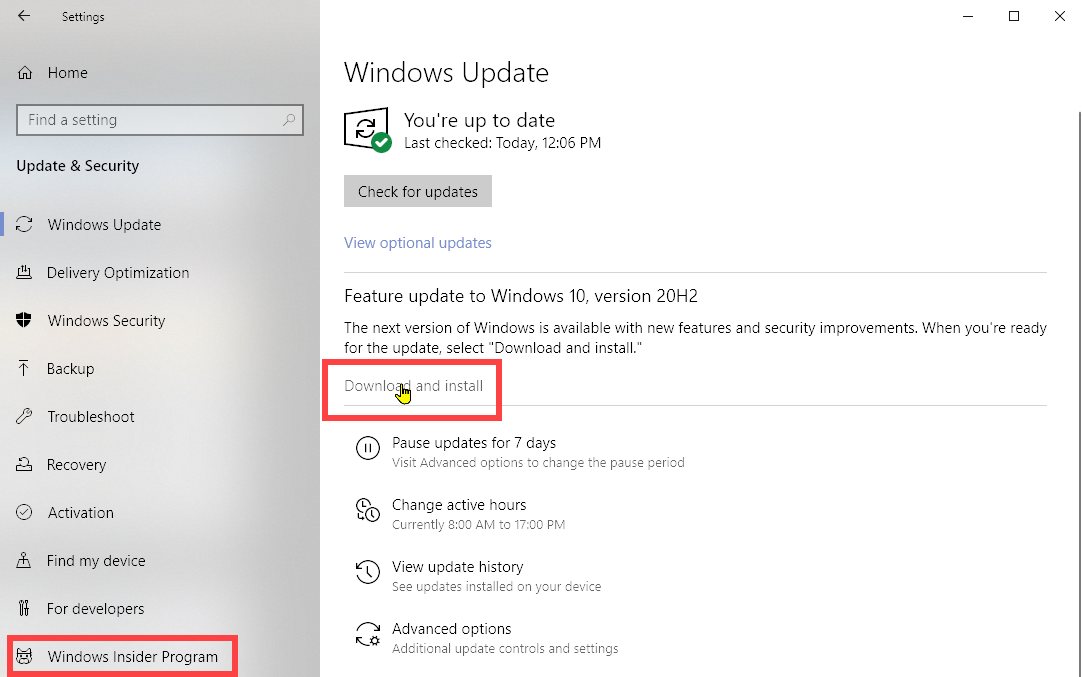Click the View update history clock icon
This screenshot has width=1083, height=677.
[367, 572]
